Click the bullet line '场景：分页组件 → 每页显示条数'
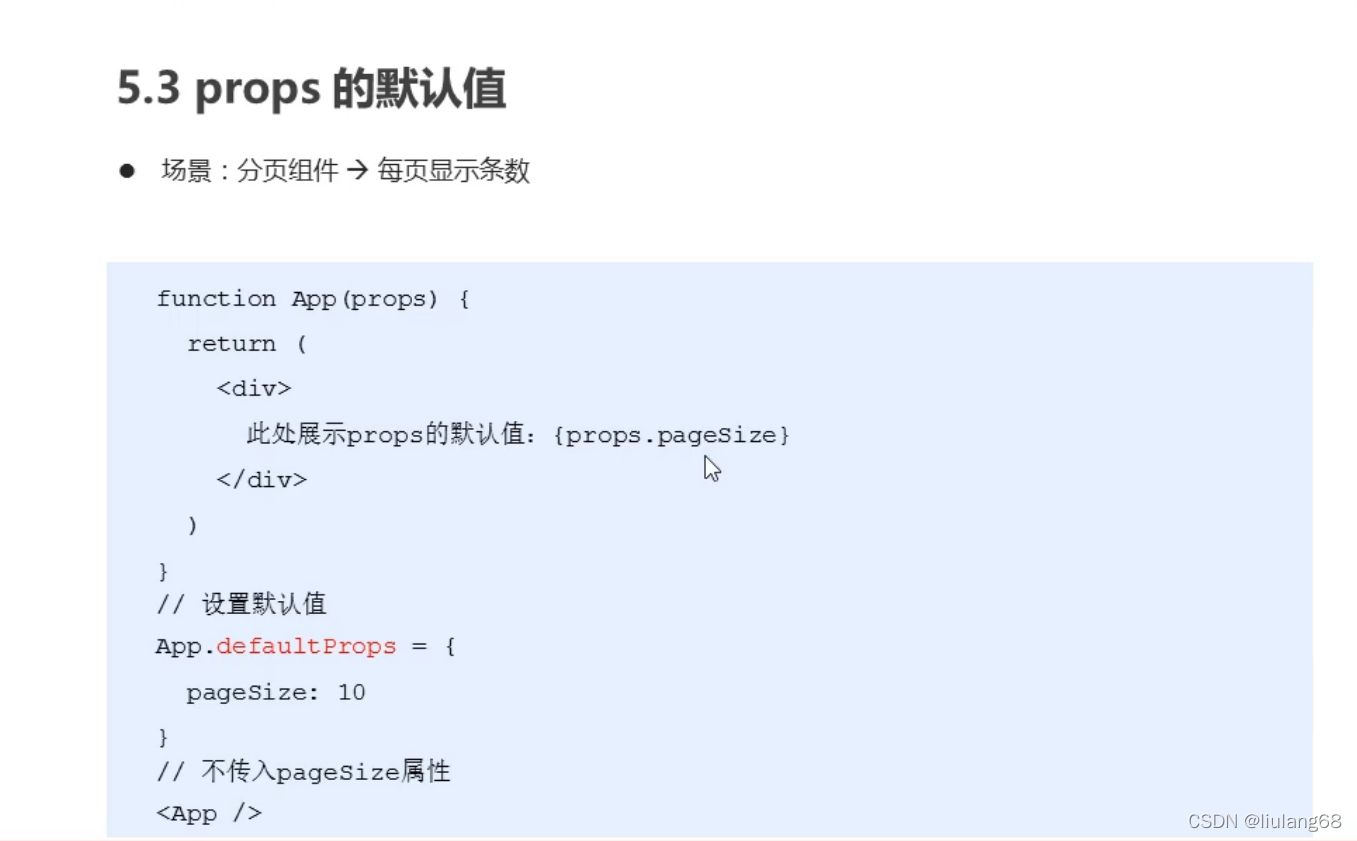The image size is (1357, 841). pyautogui.click(x=345, y=171)
